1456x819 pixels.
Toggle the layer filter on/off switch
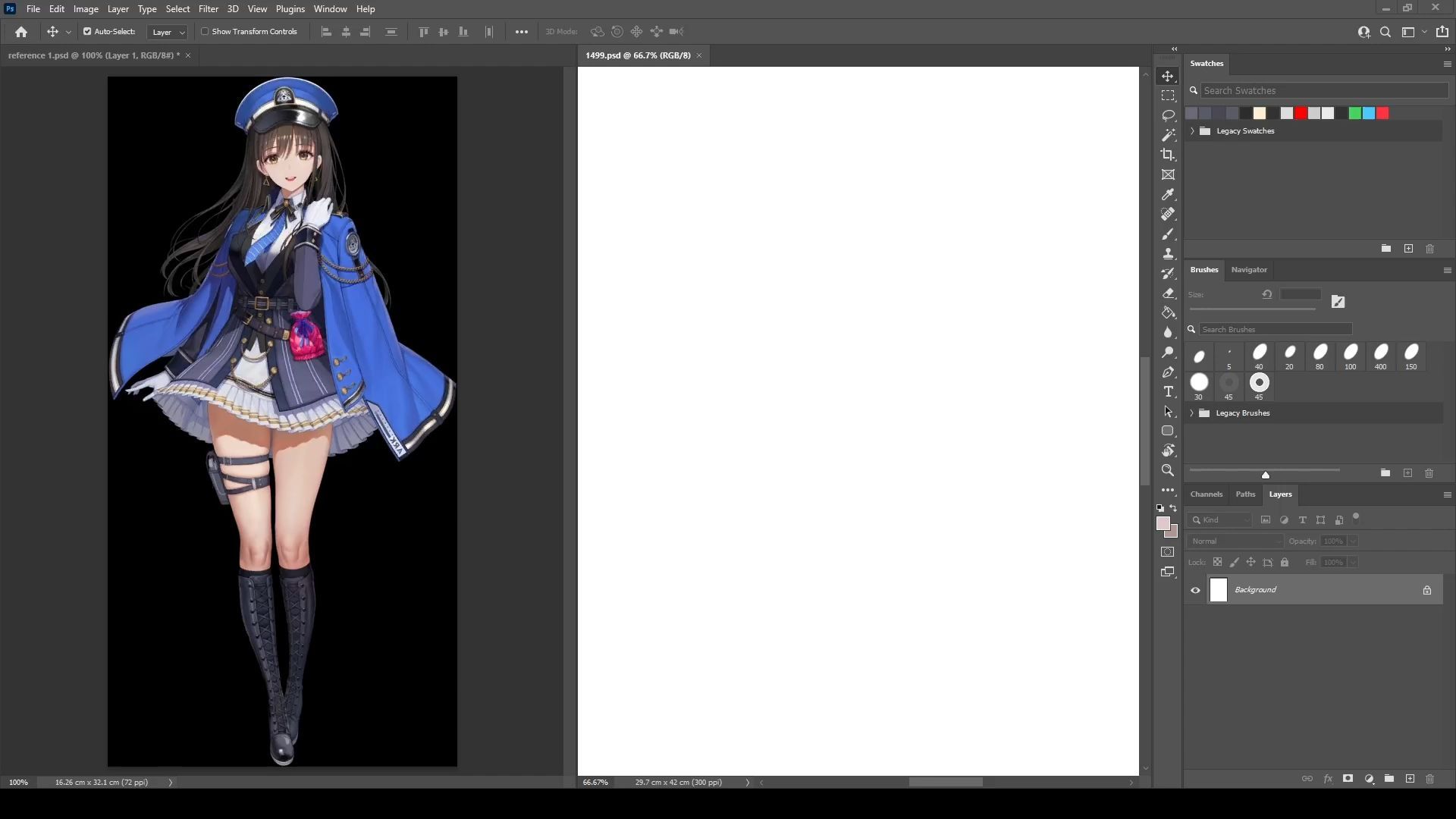click(1356, 517)
